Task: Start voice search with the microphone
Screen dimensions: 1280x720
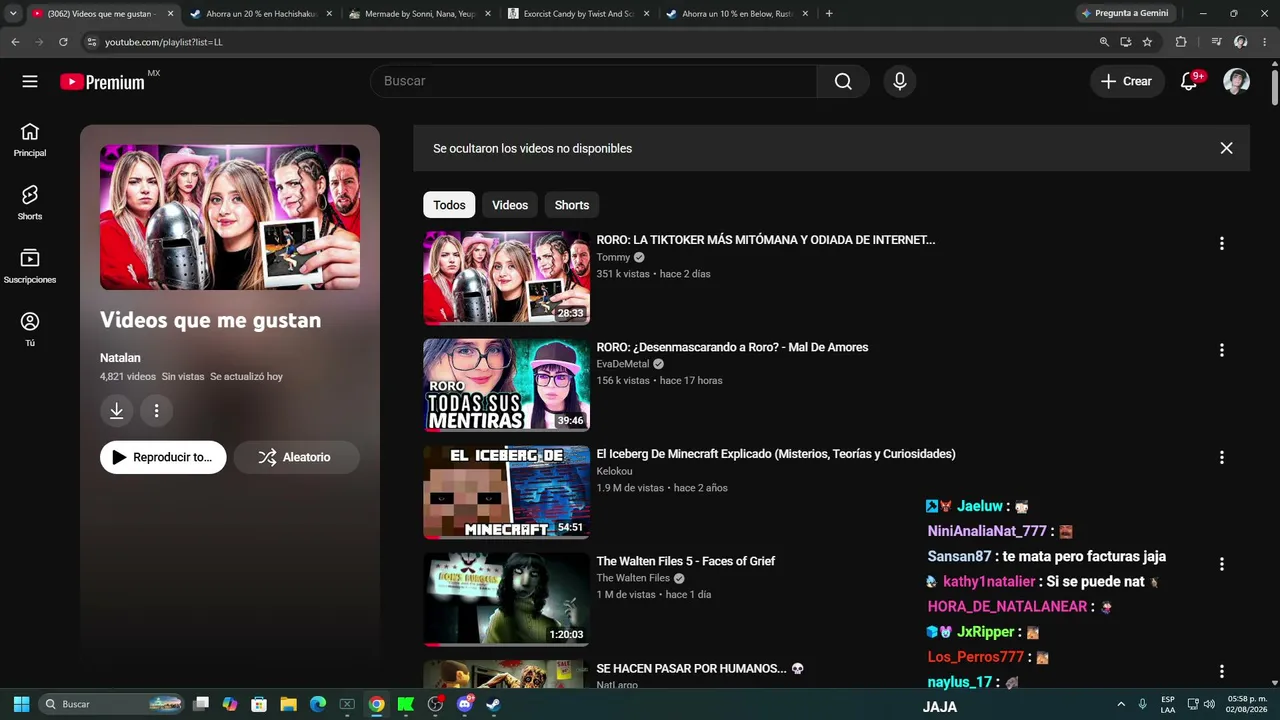Action: click(x=900, y=81)
